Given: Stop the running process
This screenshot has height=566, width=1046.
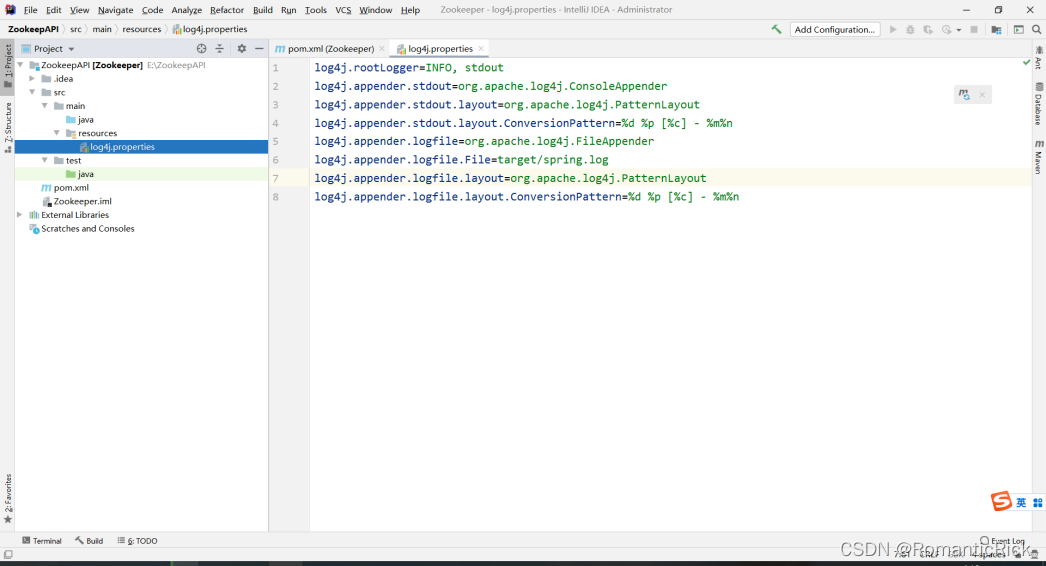Looking at the screenshot, I should 974,29.
